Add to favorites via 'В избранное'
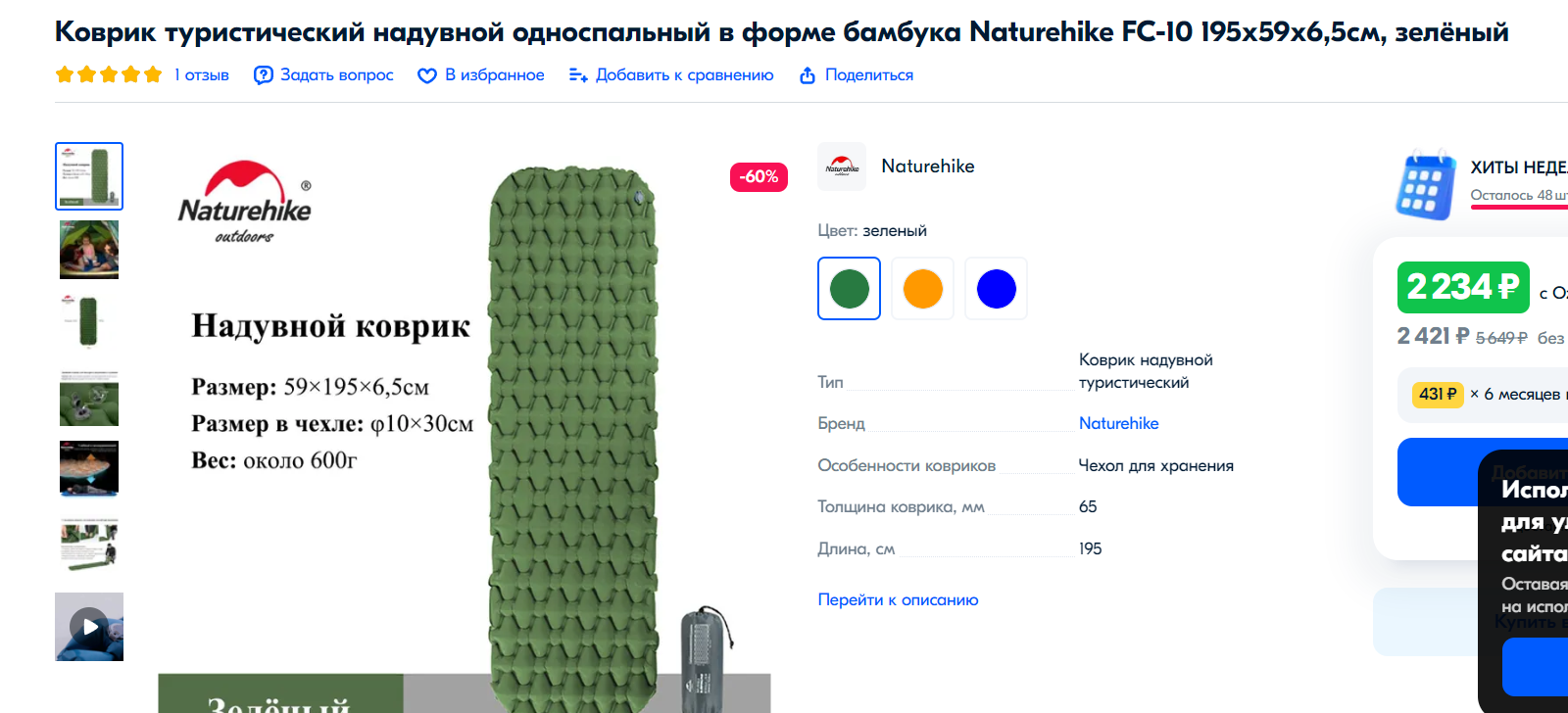Image resolution: width=1568 pixels, height=713 pixels. click(495, 74)
